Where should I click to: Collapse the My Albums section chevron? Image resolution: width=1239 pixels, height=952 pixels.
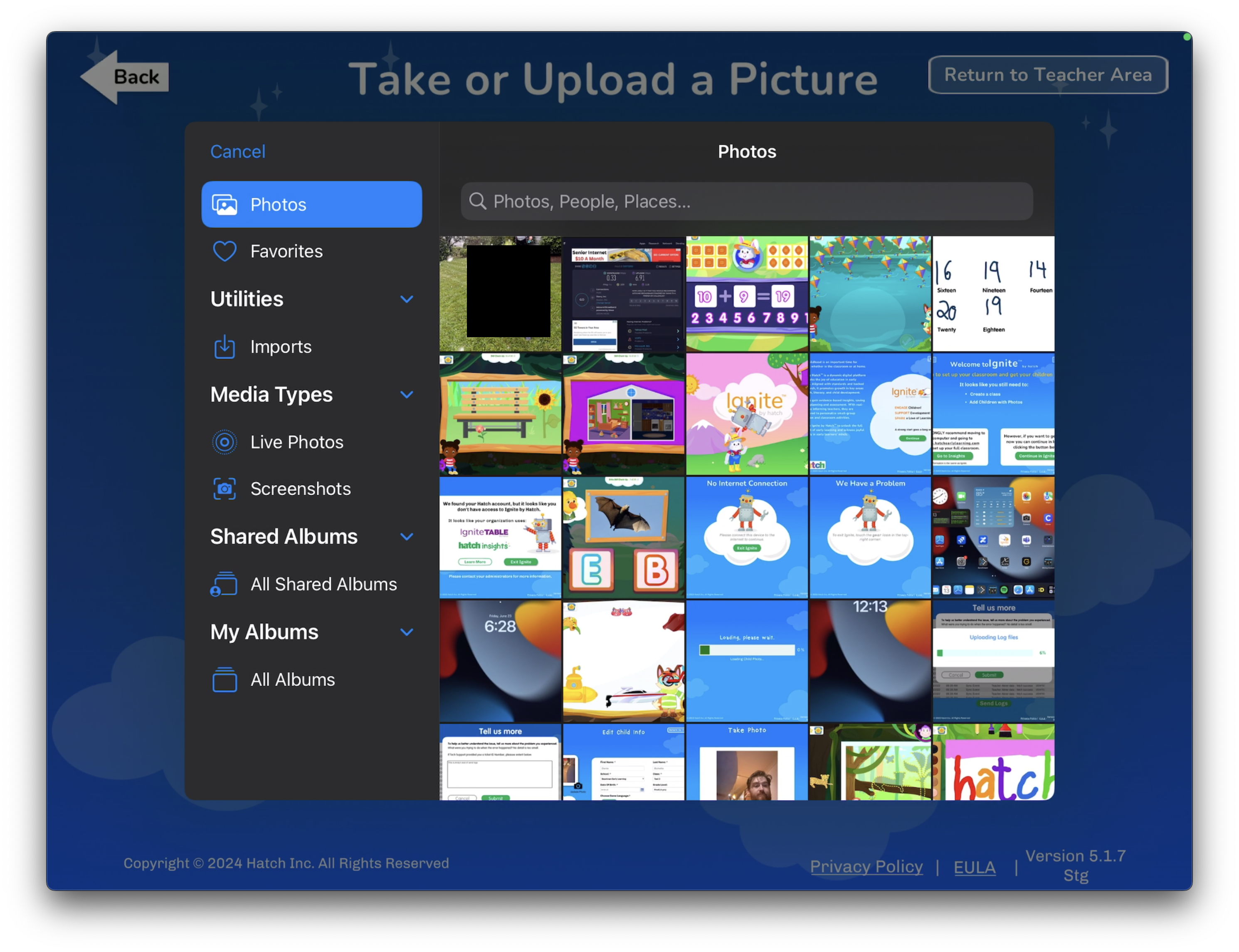(x=406, y=632)
